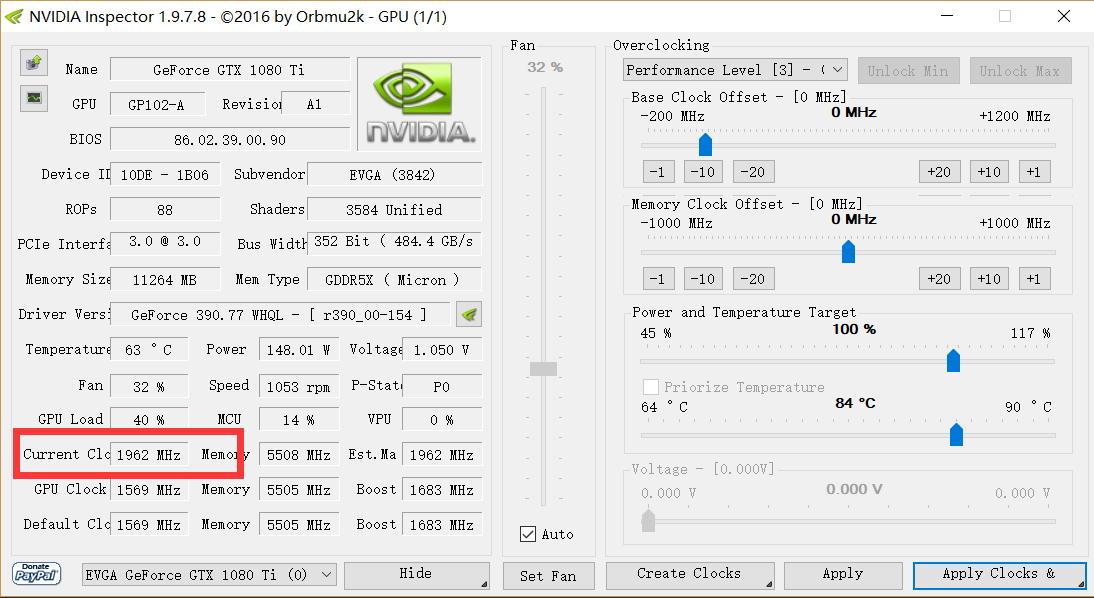The height and width of the screenshot is (598, 1094).
Task: Click the PayPal Donate icon
Action: (37, 574)
